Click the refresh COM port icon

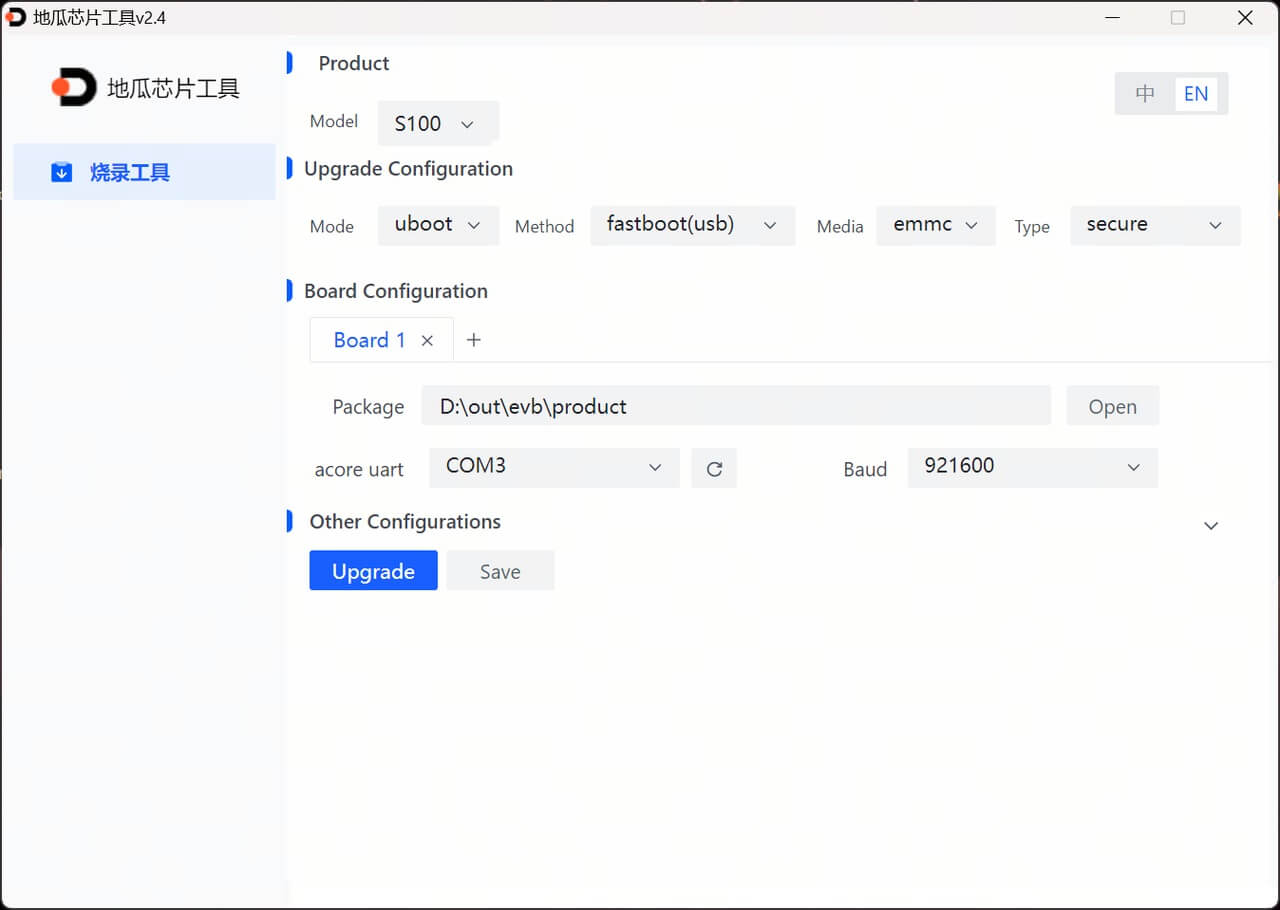coord(714,468)
